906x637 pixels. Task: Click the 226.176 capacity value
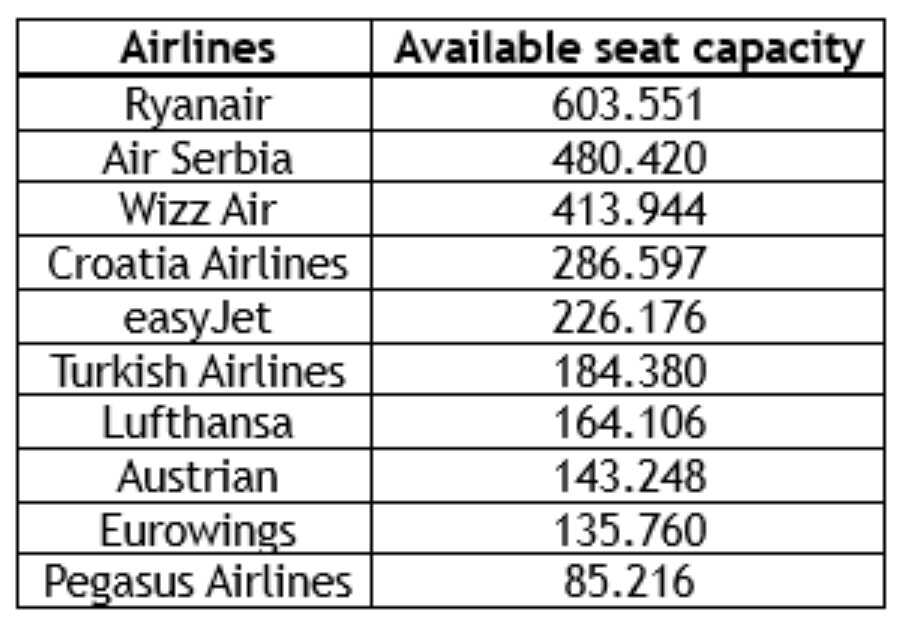point(629,317)
